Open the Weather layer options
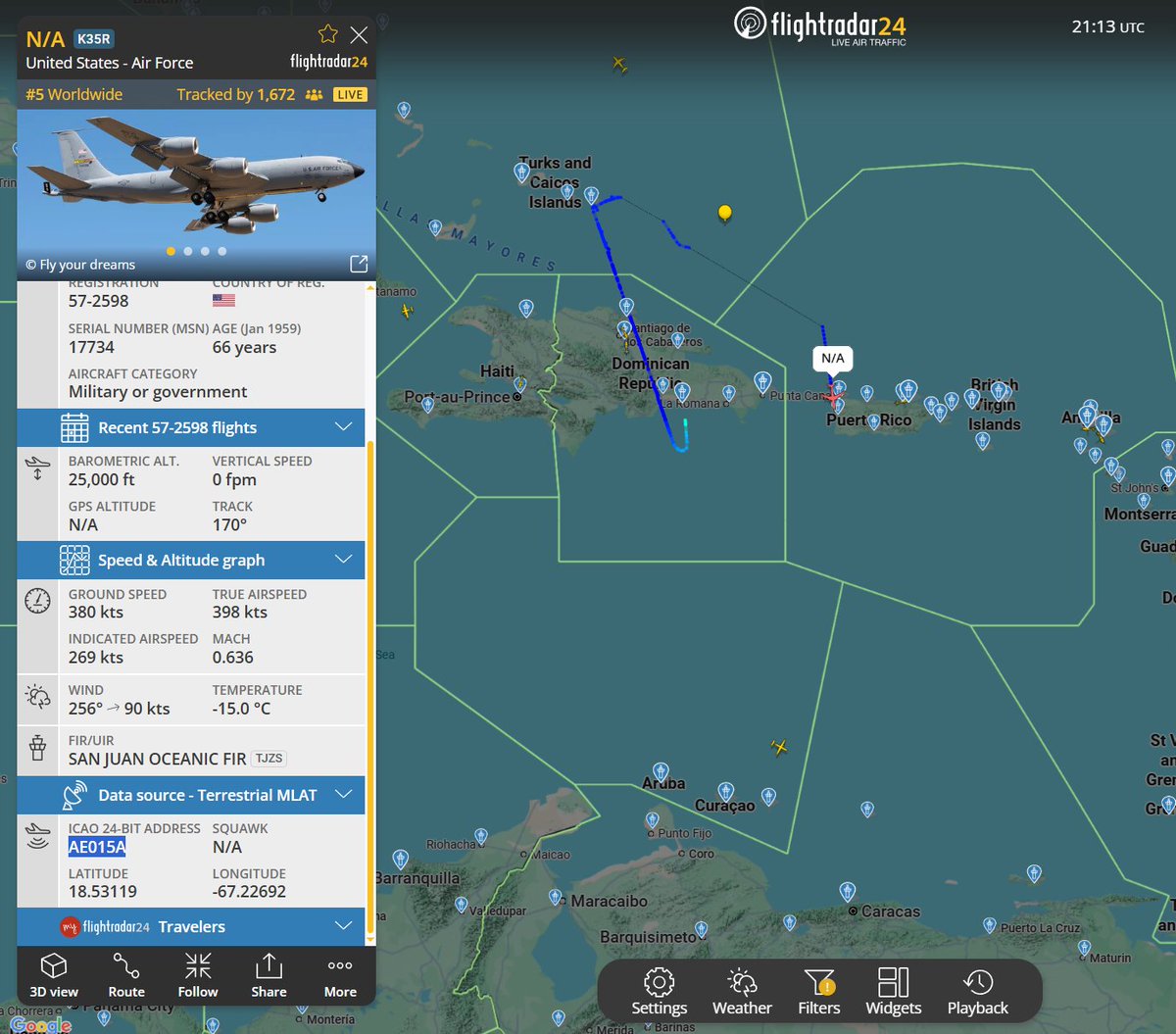This screenshot has width=1176, height=1034. (742, 992)
